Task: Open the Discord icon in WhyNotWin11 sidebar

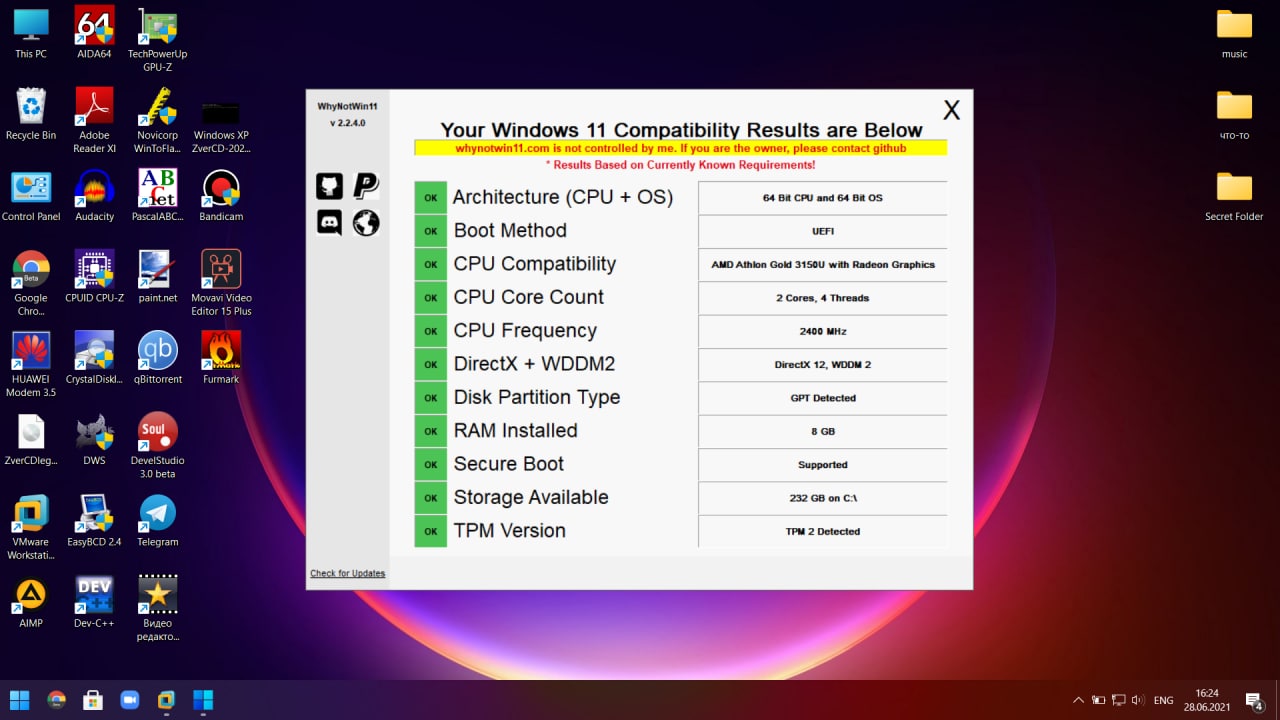Action: [x=329, y=222]
